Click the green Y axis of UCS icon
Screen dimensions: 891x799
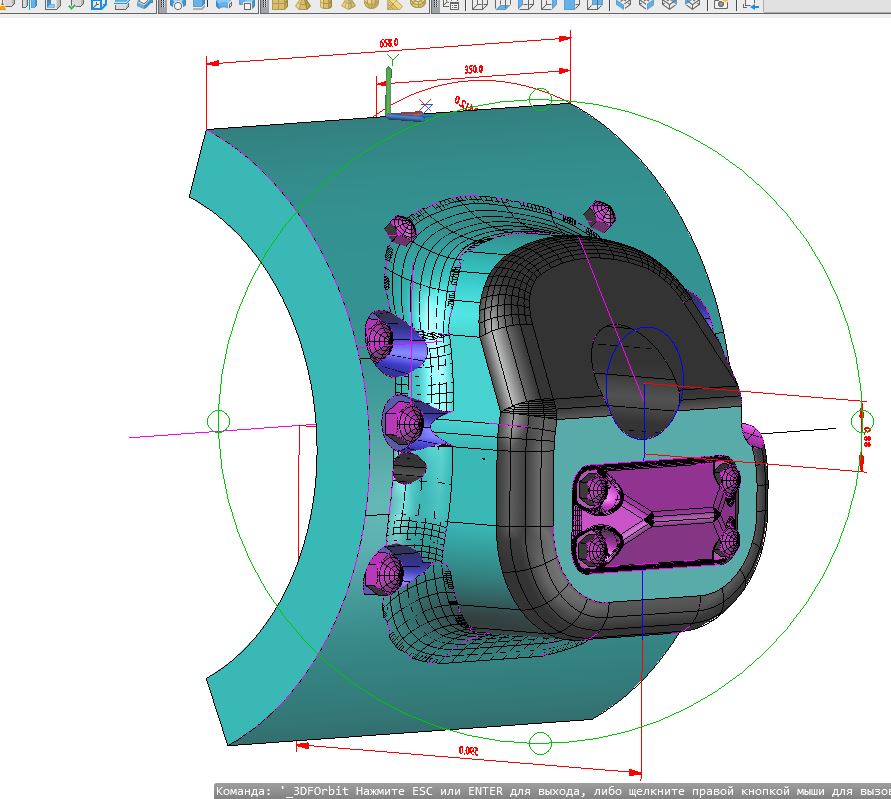[388, 90]
